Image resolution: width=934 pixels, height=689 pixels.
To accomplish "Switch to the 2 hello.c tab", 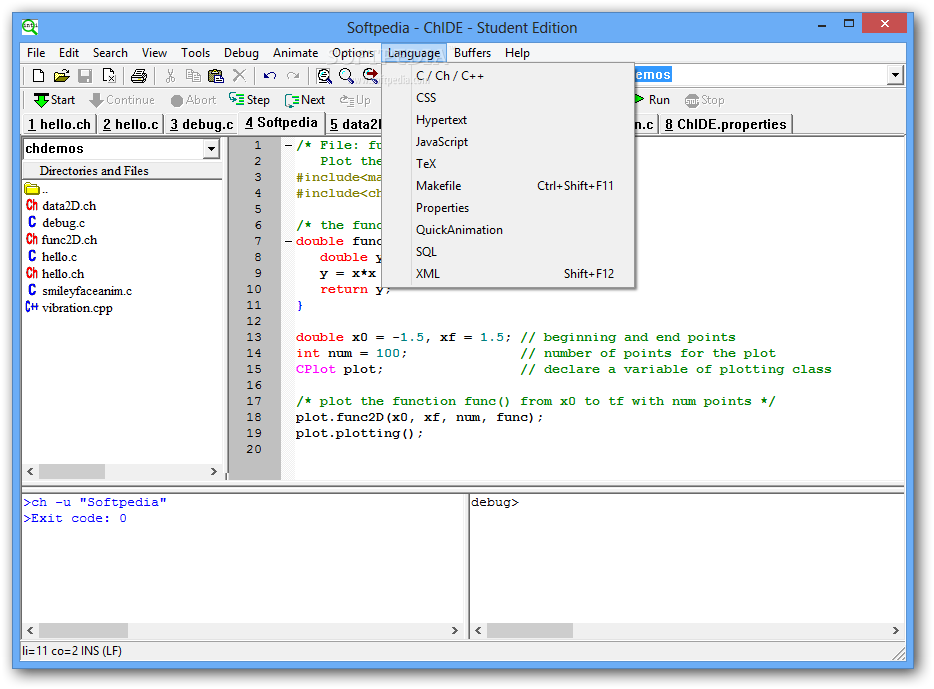I will [x=130, y=124].
